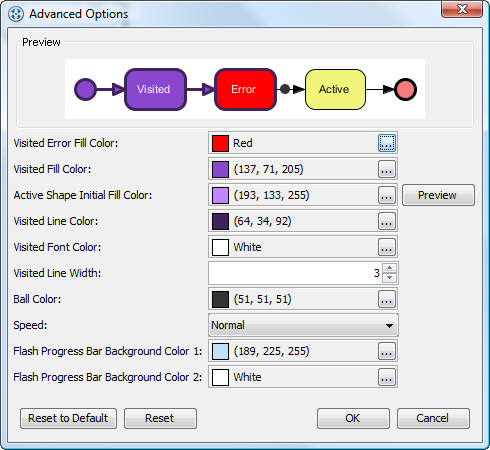
Task: Decrease Visited Line Width with down arrow
Action: (389, 278)
